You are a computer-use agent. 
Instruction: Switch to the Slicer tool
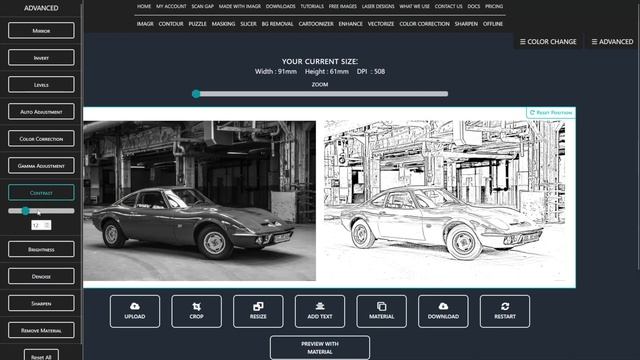pyautogui.click(x=248, y=24)
